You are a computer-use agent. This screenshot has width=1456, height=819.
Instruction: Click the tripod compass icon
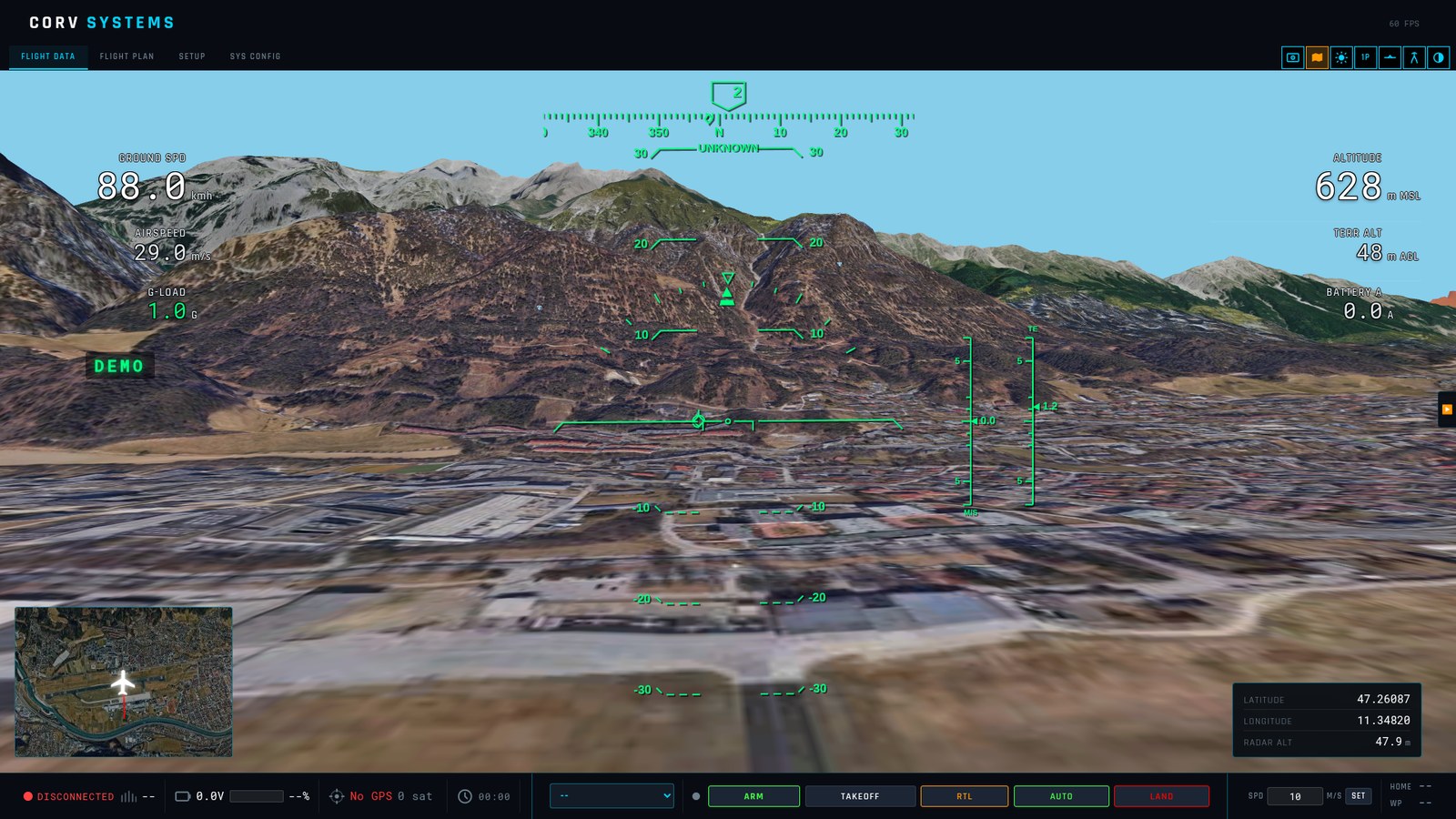[x=1414, y=57]
